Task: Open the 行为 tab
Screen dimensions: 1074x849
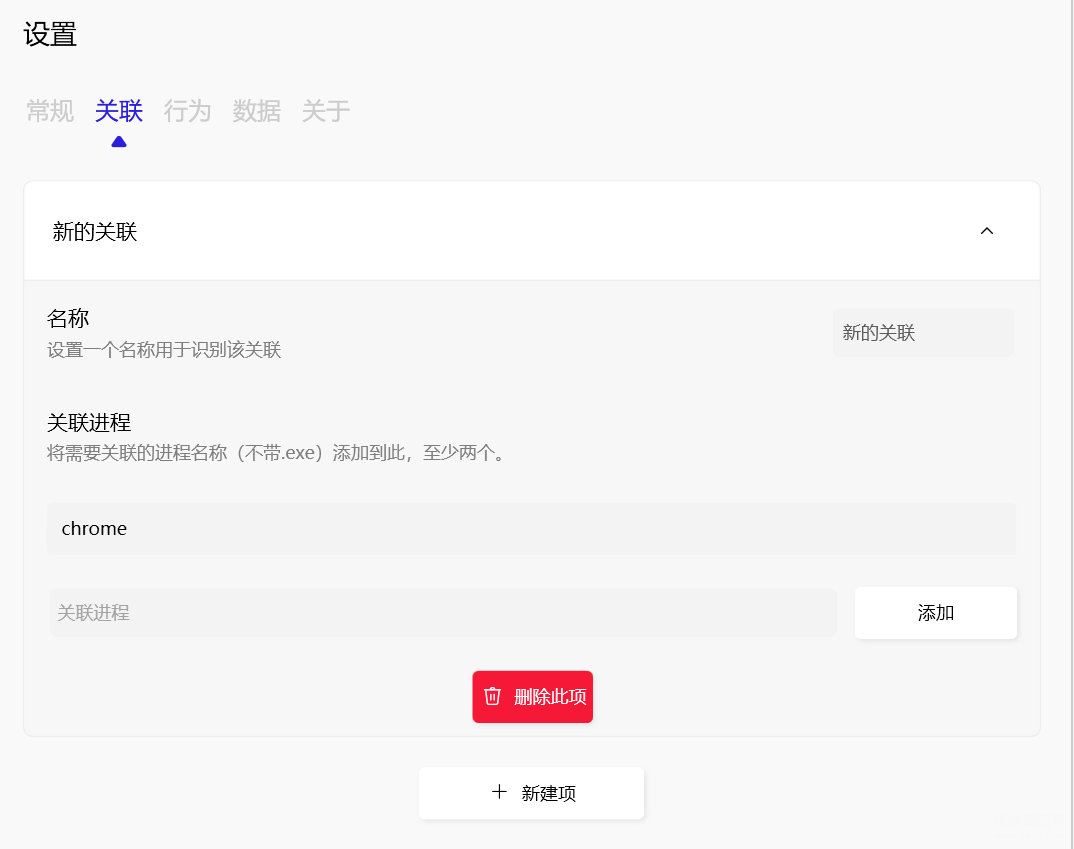Action: pos(187,110)
